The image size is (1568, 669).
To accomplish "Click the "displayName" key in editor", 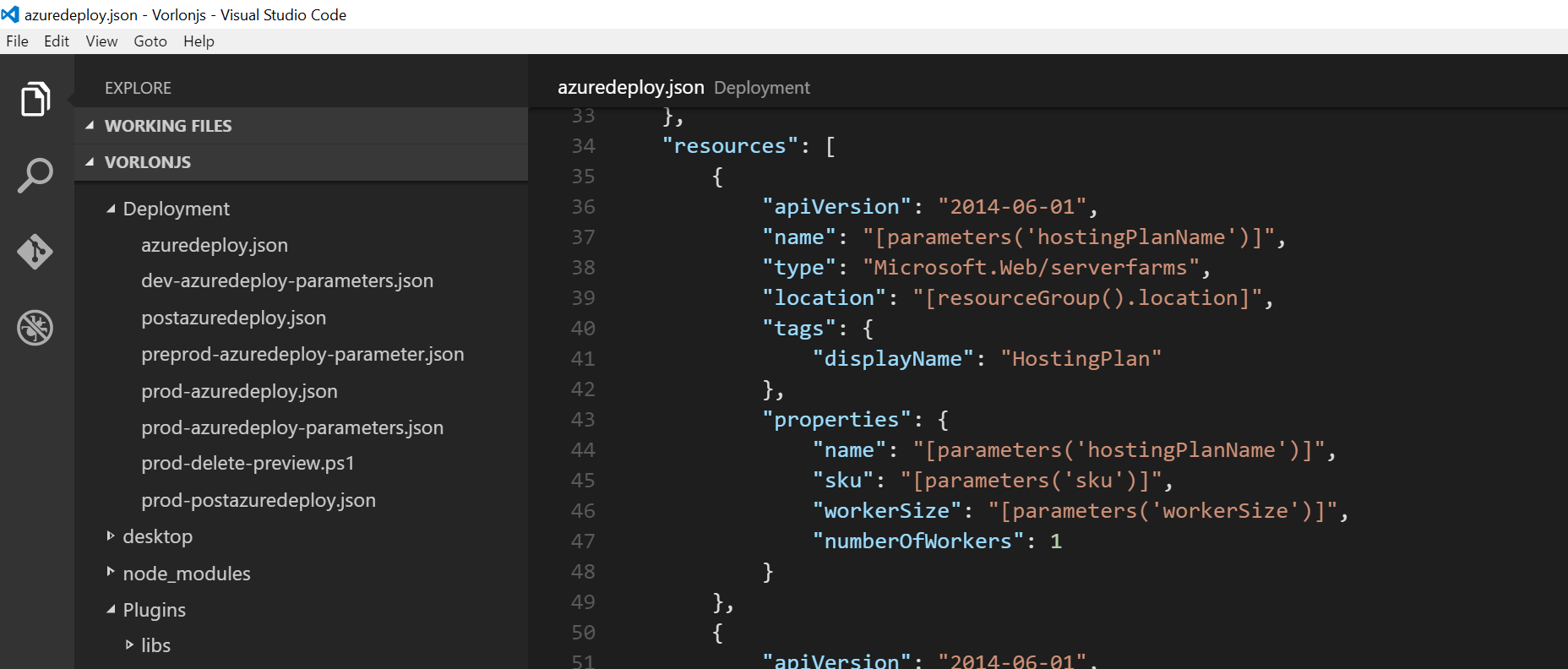I will coord(892,359).
